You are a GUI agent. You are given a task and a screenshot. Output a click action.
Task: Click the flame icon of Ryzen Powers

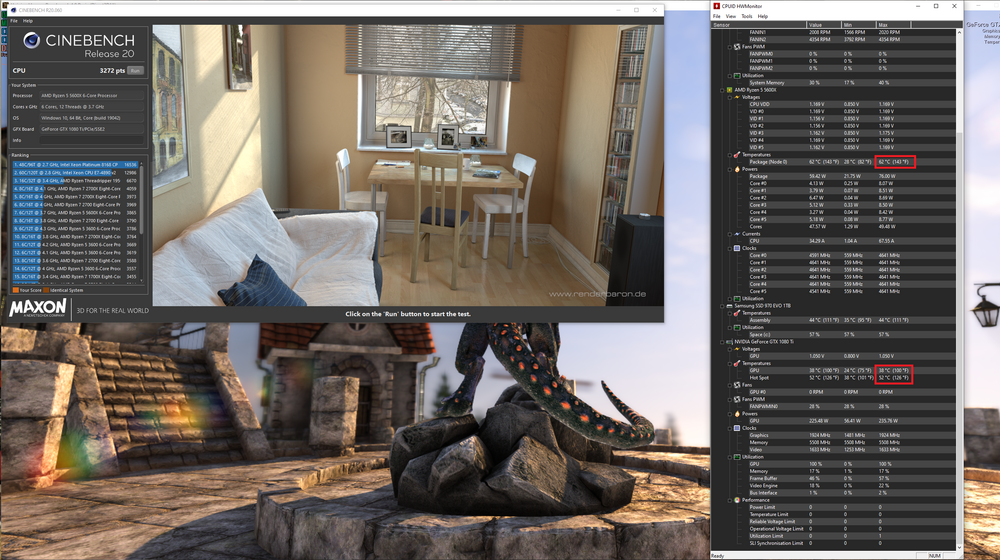pos(737,169)
